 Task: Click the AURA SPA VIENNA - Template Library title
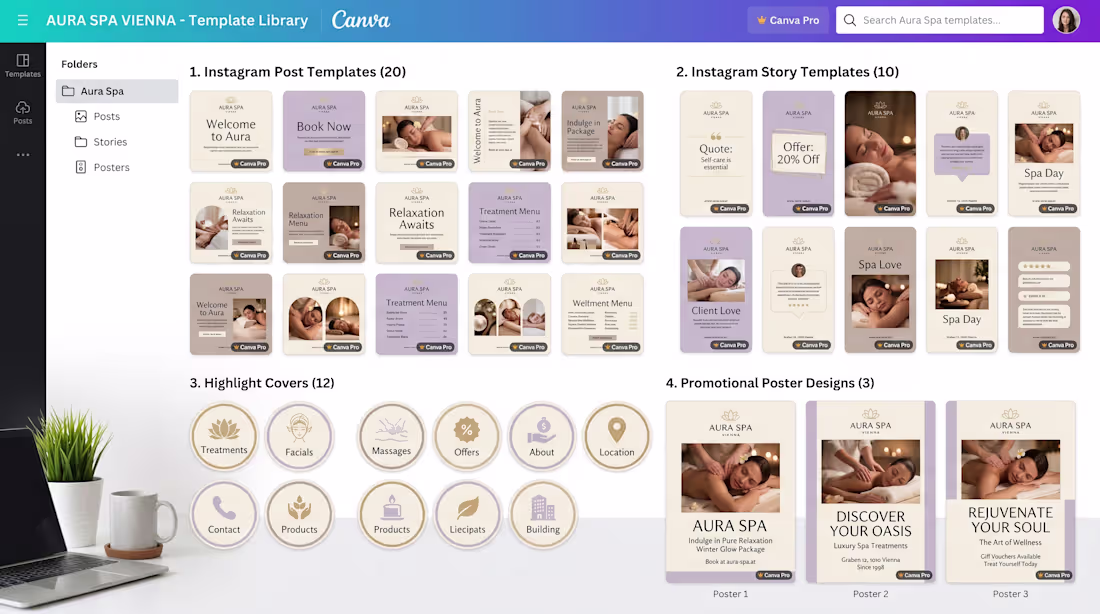(177, 20)
